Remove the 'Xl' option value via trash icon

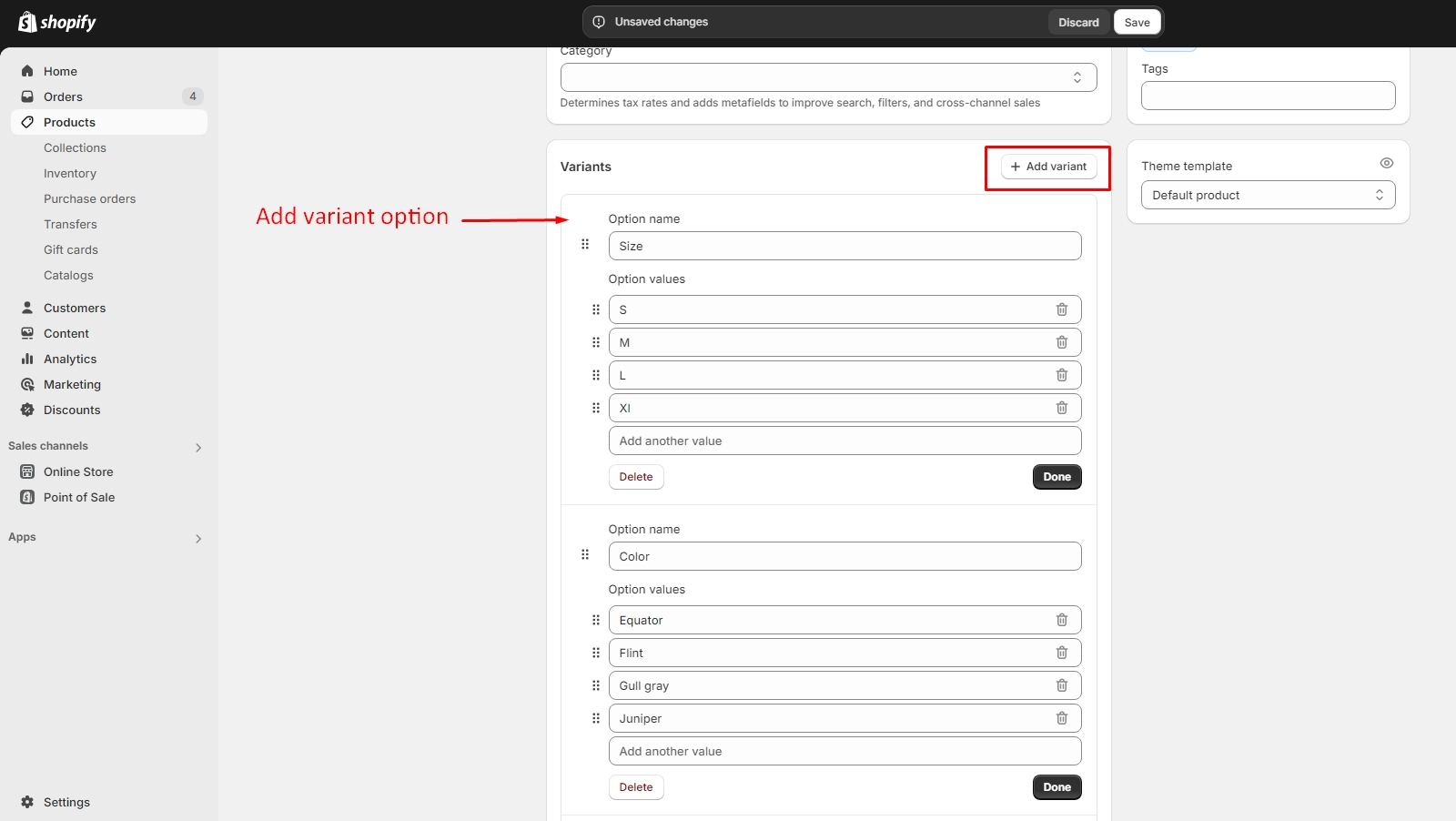(x=1061, y=408)
